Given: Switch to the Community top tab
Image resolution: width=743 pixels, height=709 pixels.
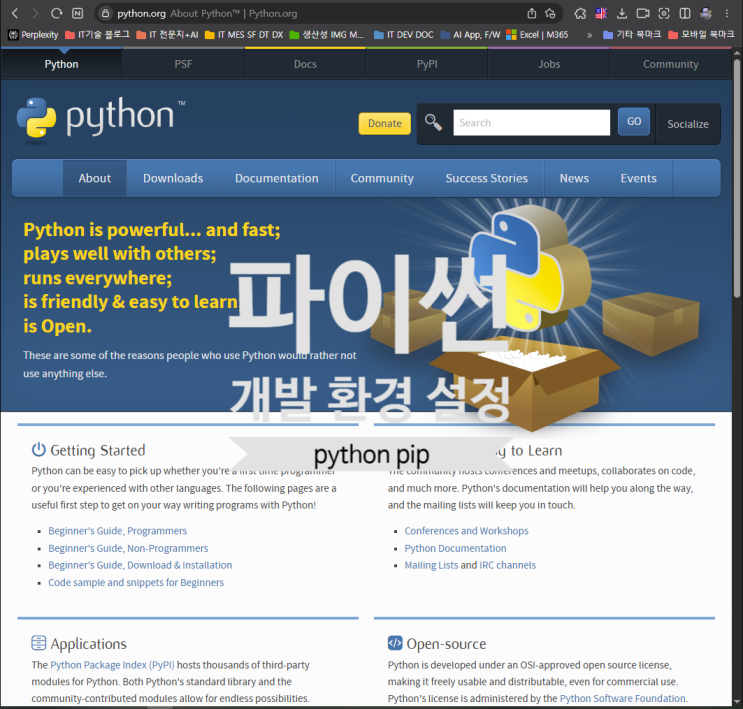Looking at the screenshot, I should tap(671, 64).
